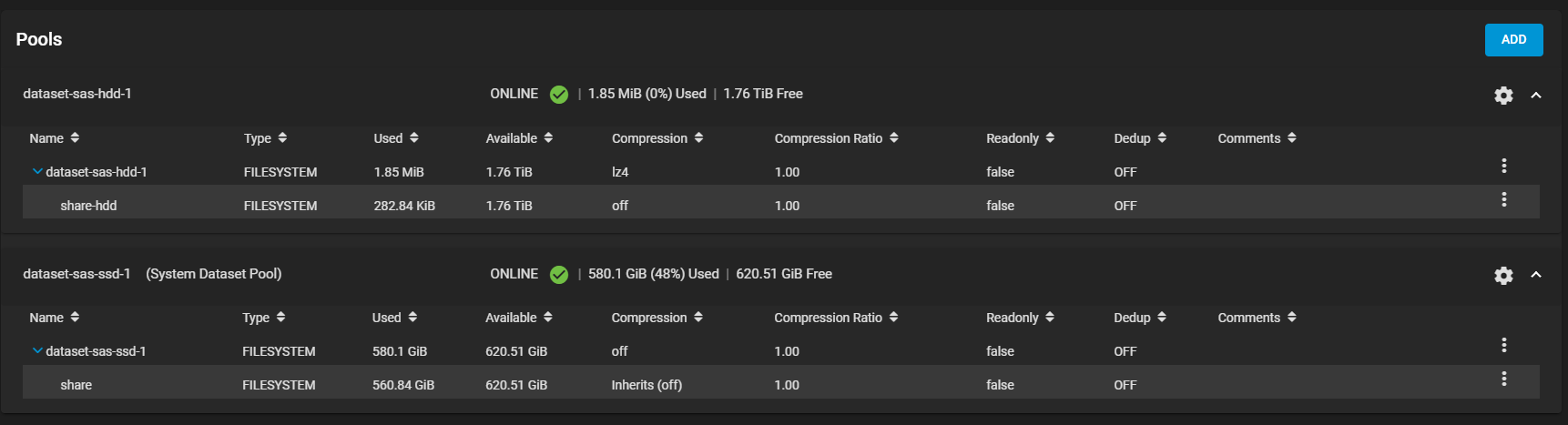Open three-dot menu for share dataset
Viewport: 1568px width, 425px height.
[1503, 379]
